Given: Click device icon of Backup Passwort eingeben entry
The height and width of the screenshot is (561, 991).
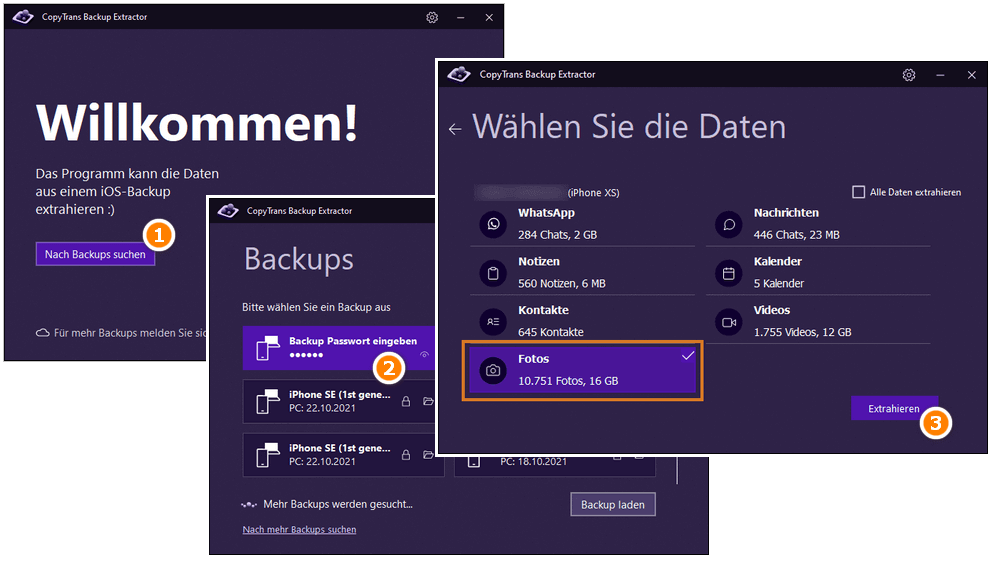Looking at the screenshot, I should [x=268, y=348].
